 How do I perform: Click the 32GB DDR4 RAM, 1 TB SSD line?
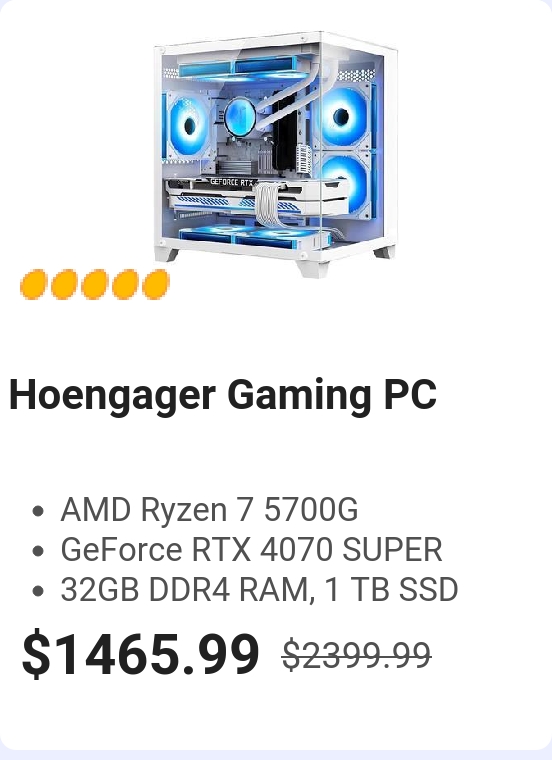(259, 589)
